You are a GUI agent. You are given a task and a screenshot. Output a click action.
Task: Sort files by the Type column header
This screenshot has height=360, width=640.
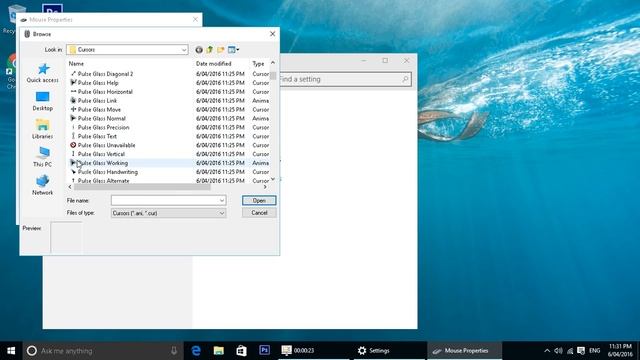(x=259, y=64)
